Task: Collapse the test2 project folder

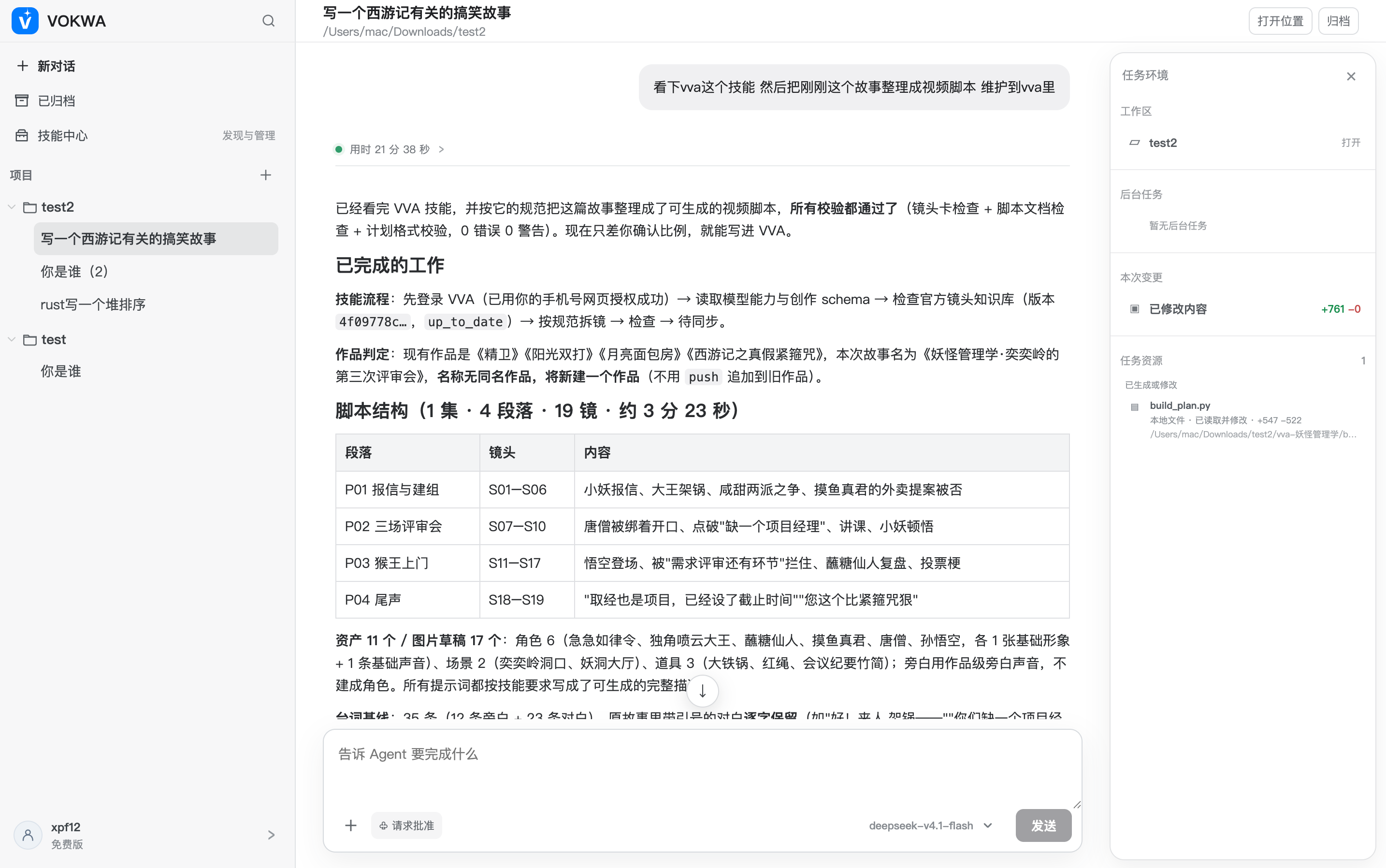Action: point(12,207)
